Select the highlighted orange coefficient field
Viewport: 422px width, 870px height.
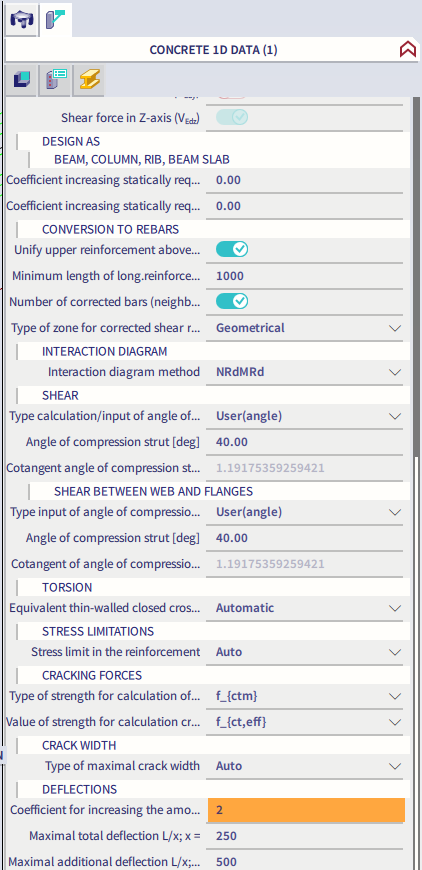tap(306, 810)
